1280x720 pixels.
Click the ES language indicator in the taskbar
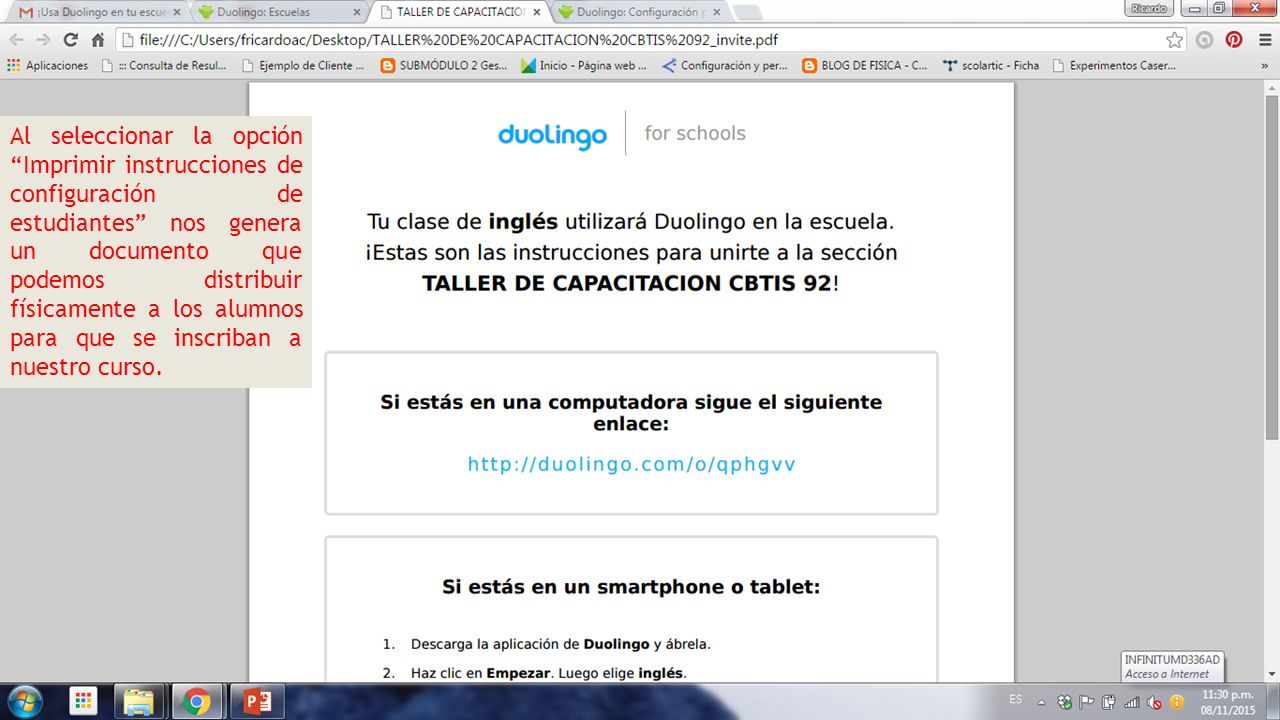pyautogui.click(x=1016, y=698)
